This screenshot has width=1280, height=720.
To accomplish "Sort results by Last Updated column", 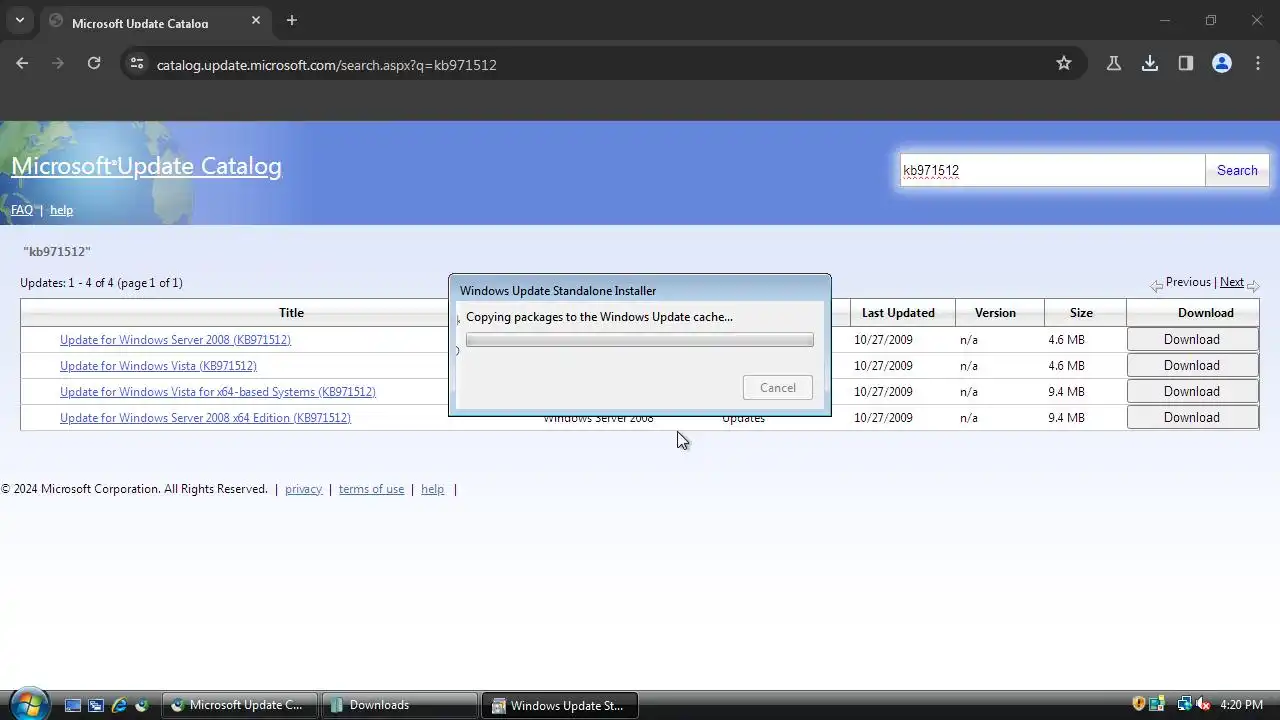I will point(898,313).
